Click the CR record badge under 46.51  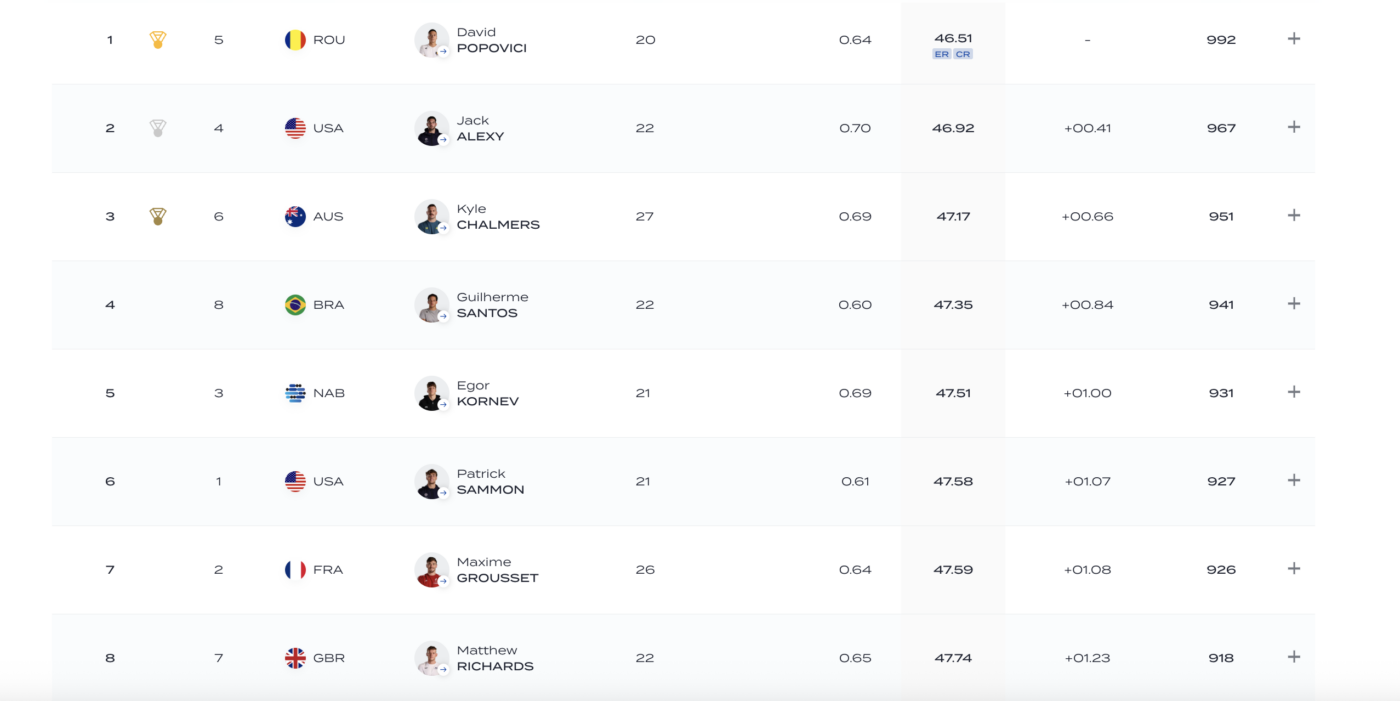962,54
